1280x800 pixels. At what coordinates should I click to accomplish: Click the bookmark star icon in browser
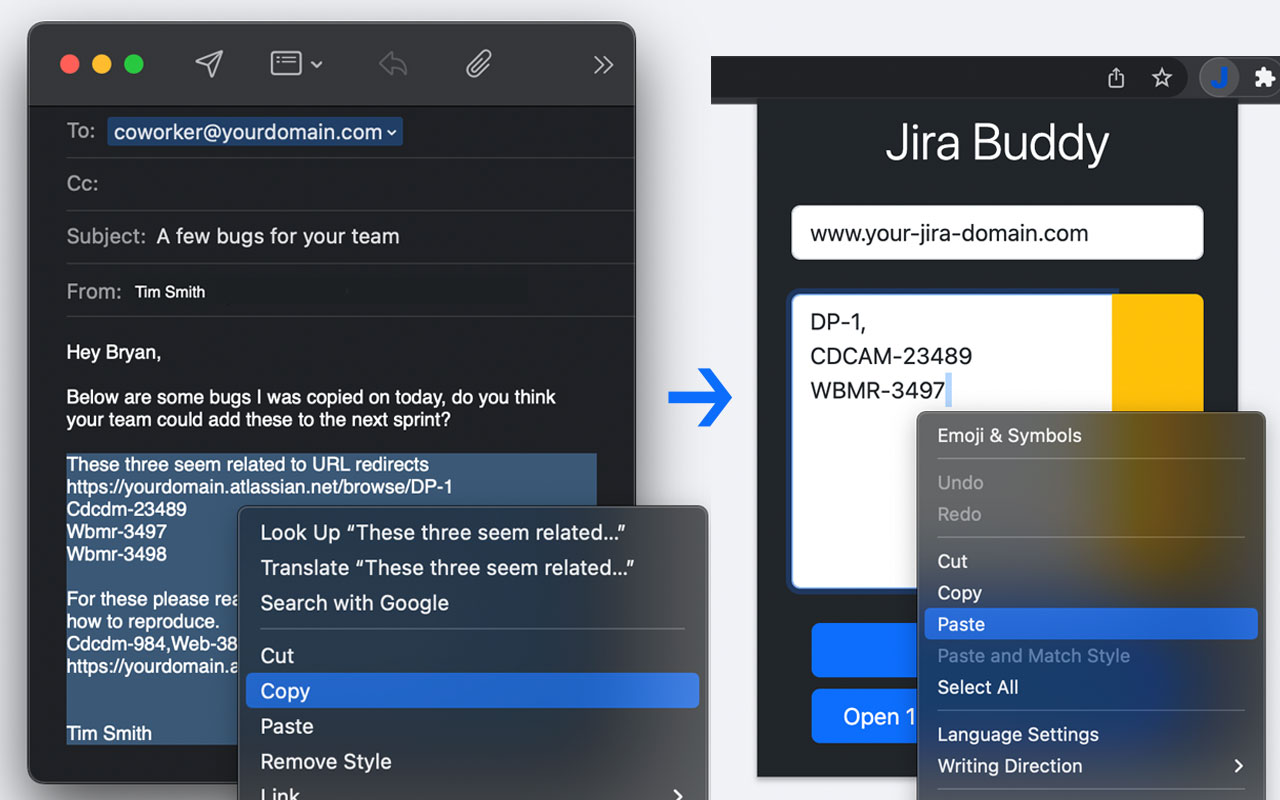point(1161,78)
